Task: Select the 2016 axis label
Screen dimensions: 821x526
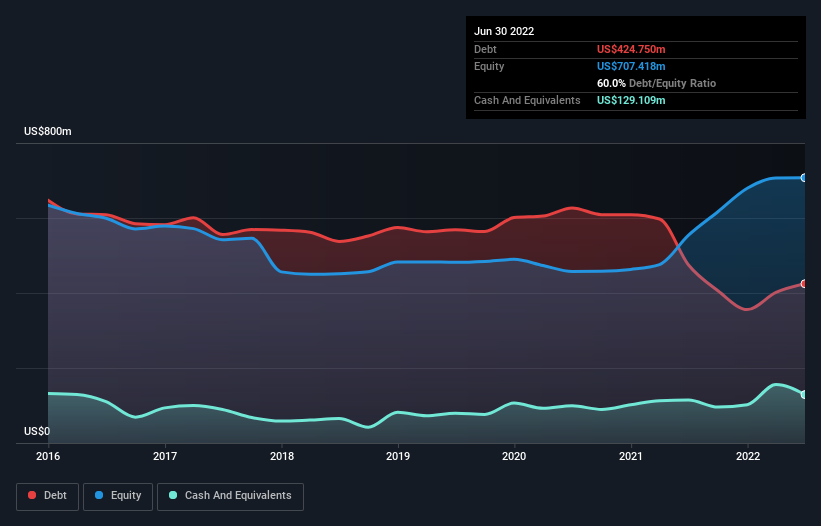Action: click(x=48, y=456)
